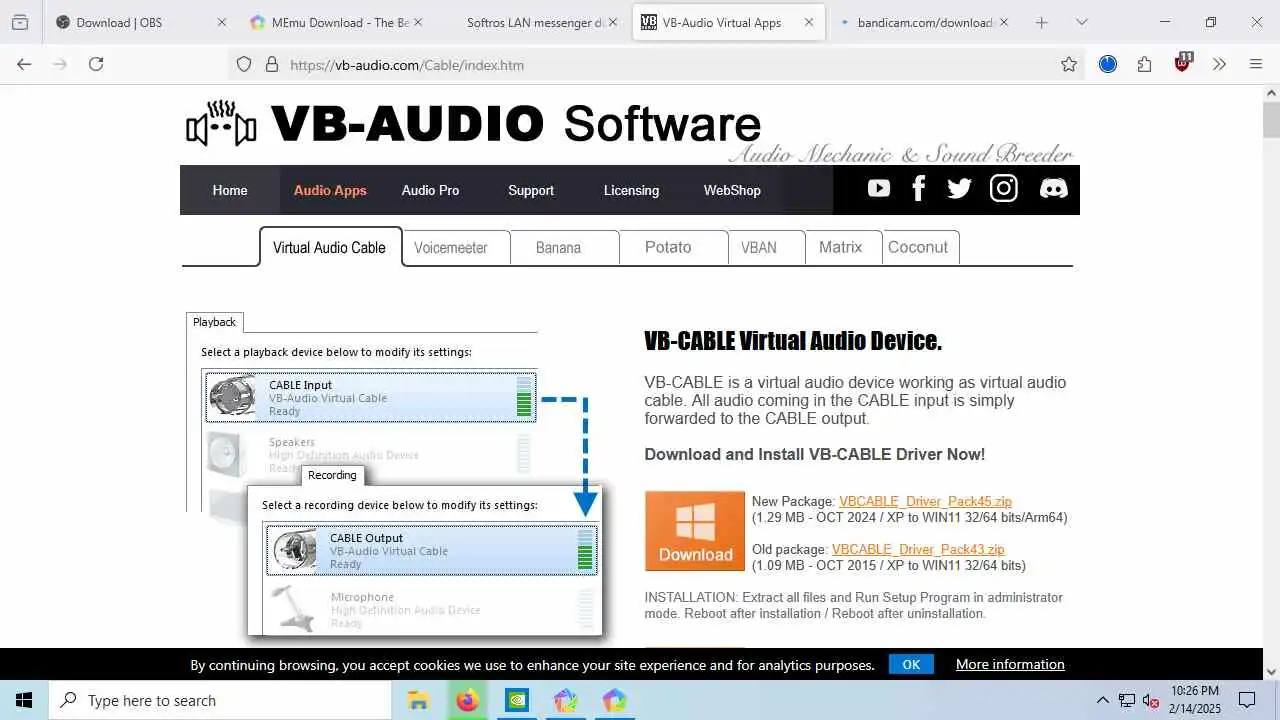
Task: Open Firefox View button
Action: point(20,22)
